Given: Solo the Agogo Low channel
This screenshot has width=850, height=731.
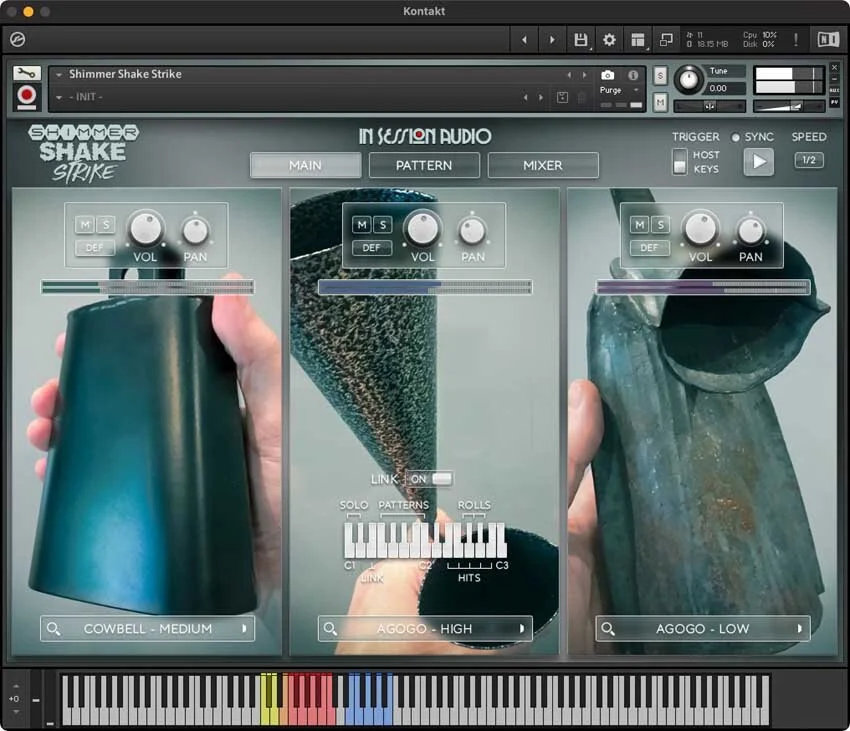Looking at the screenshot, I should [x=660, y=225].
